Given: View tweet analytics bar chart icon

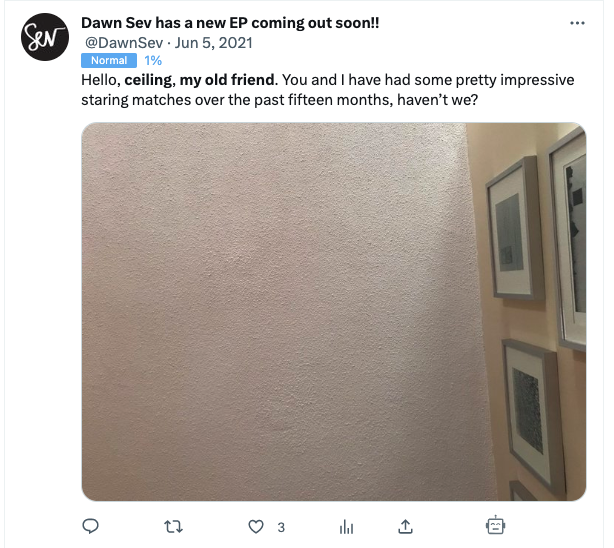Looking at the screenshot, I should coord(346,526).
